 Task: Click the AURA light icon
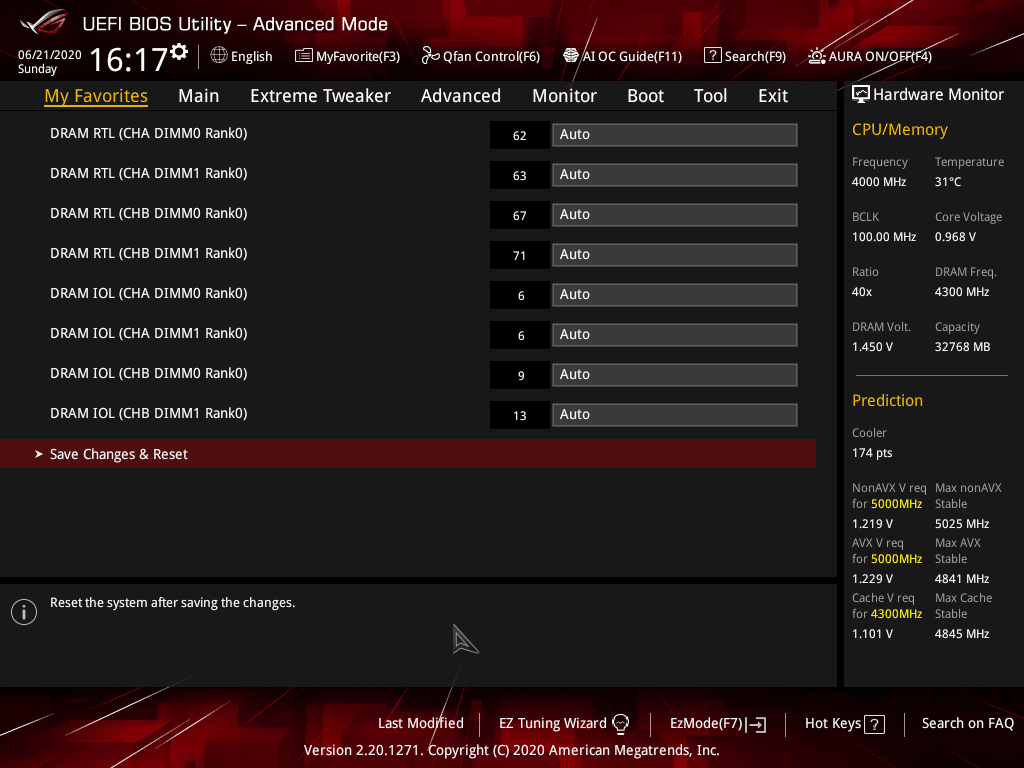point(816,56)
